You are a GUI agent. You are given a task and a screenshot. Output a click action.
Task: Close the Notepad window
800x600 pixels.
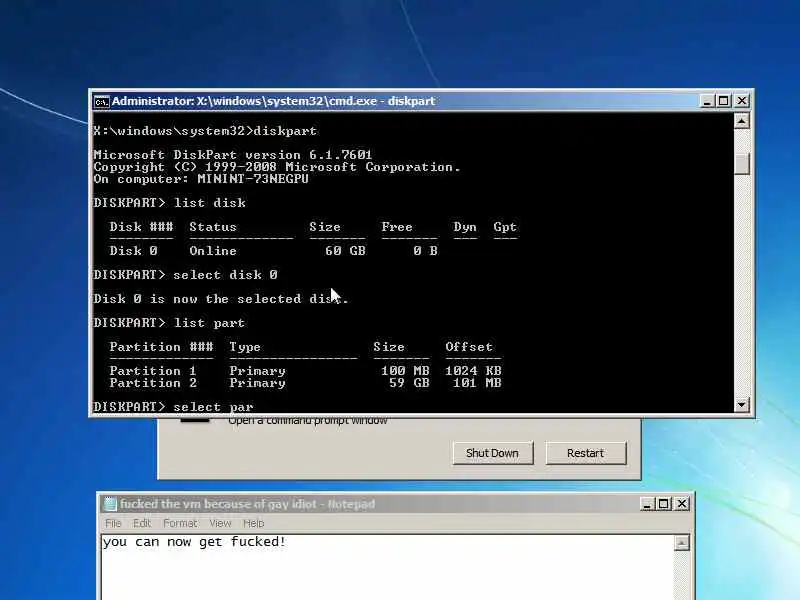pos(681,504)
